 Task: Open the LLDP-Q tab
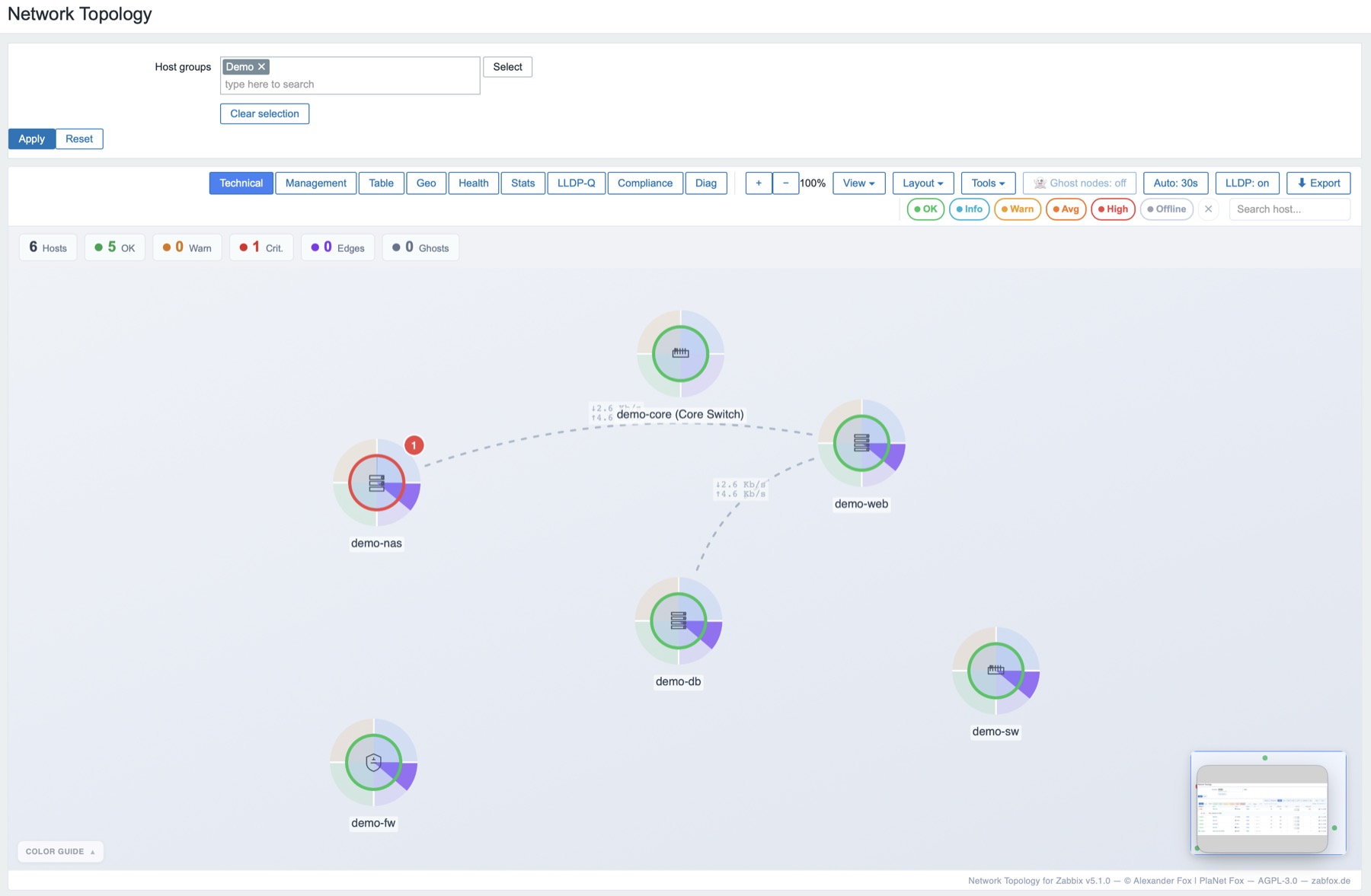pyautogui.click(x=576, y=183)
